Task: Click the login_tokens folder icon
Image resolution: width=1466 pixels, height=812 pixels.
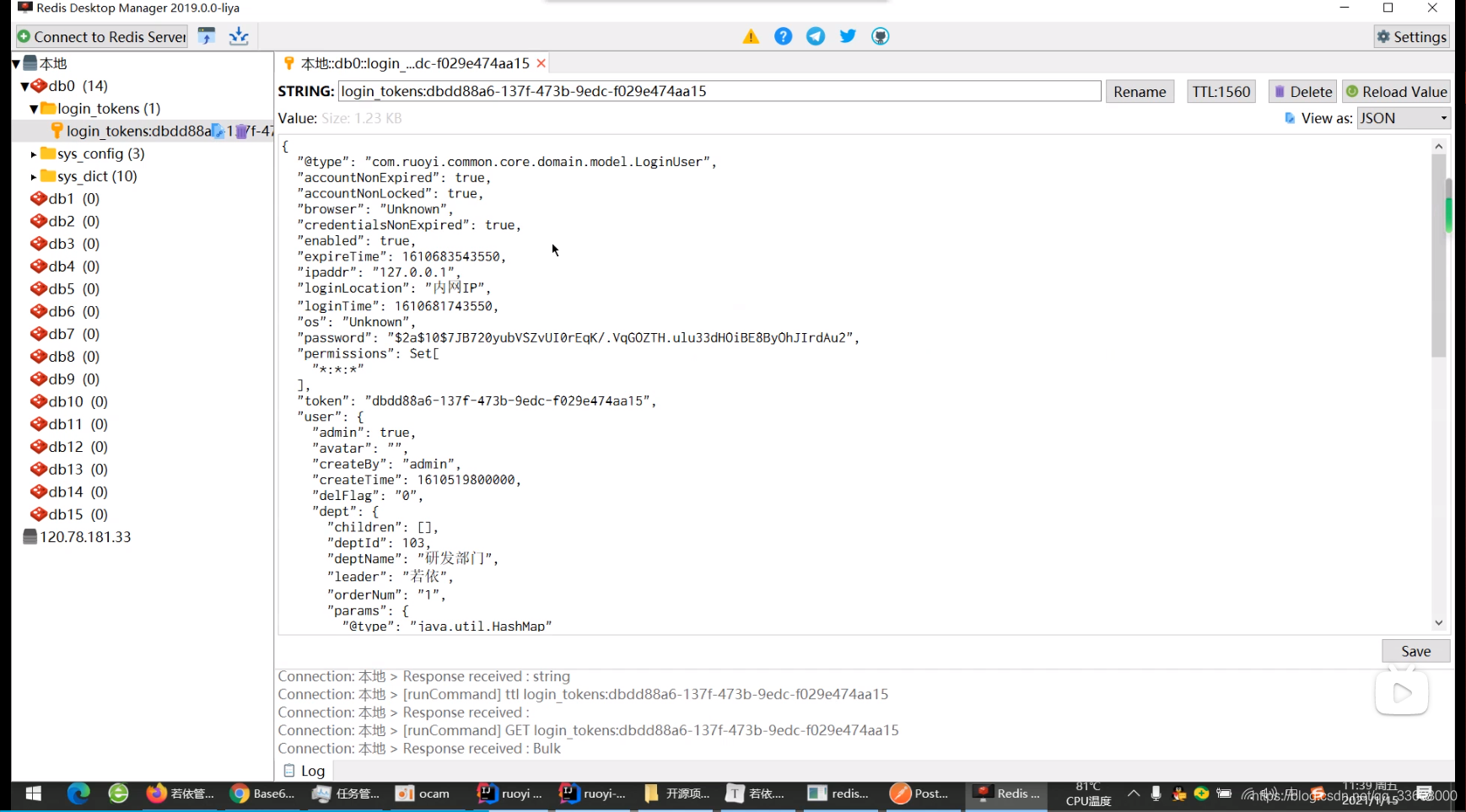Action: 48,109
